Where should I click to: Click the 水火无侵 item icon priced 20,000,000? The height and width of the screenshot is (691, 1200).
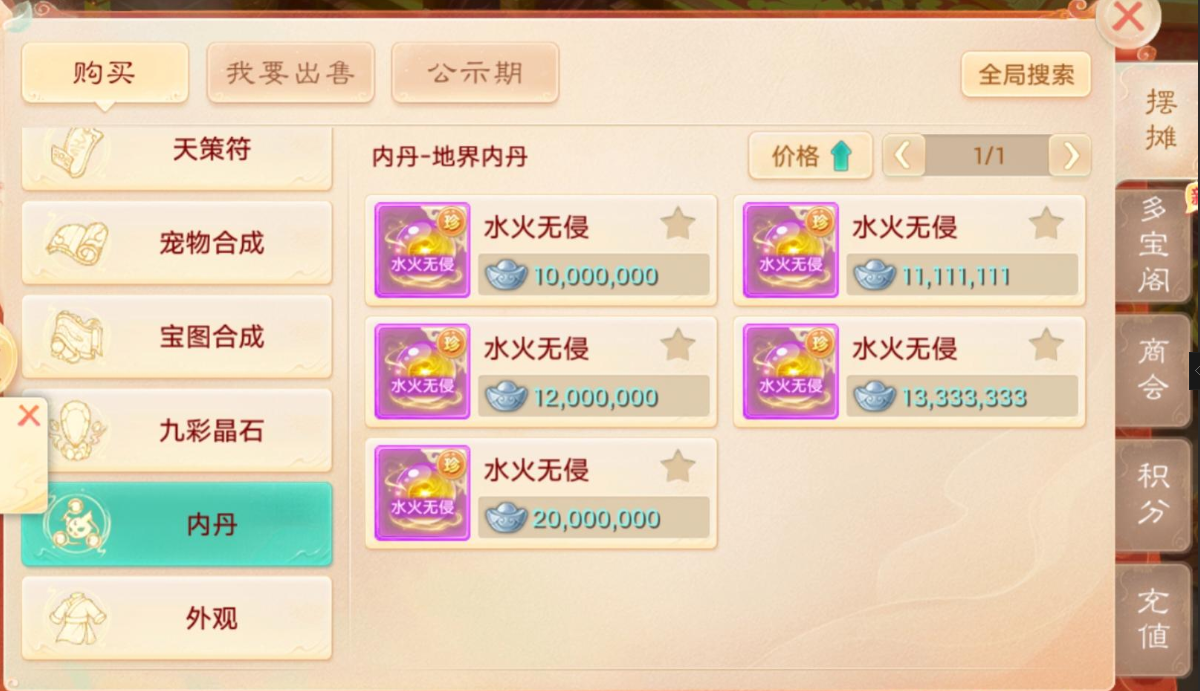pos(422,493)
